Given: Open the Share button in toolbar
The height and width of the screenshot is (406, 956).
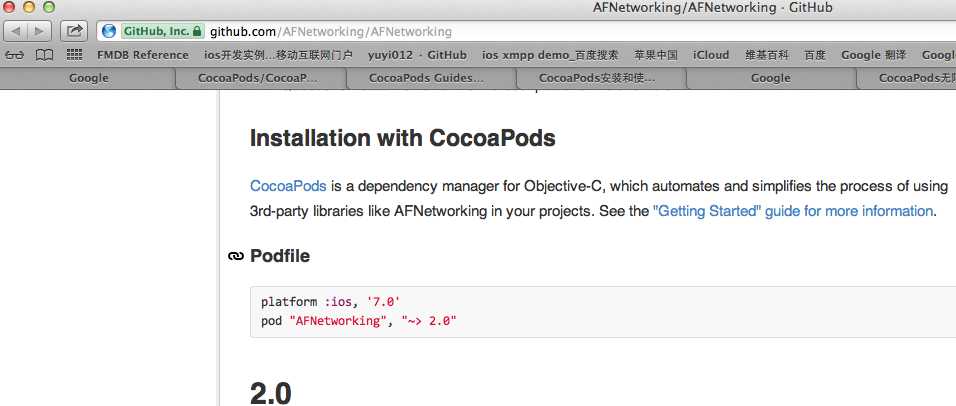Looking at the screenshot, I should tap(74, 30).
